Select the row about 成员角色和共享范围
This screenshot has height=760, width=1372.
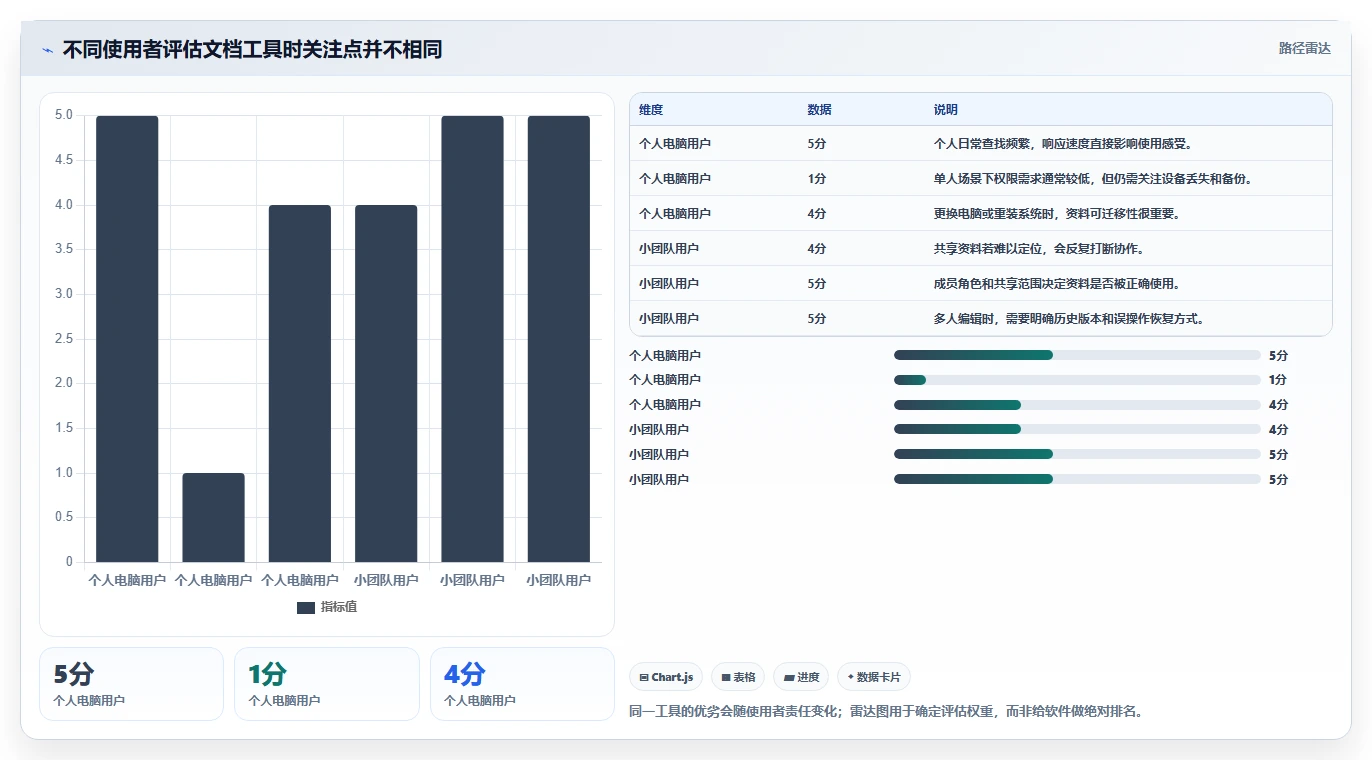click(981, 284)
